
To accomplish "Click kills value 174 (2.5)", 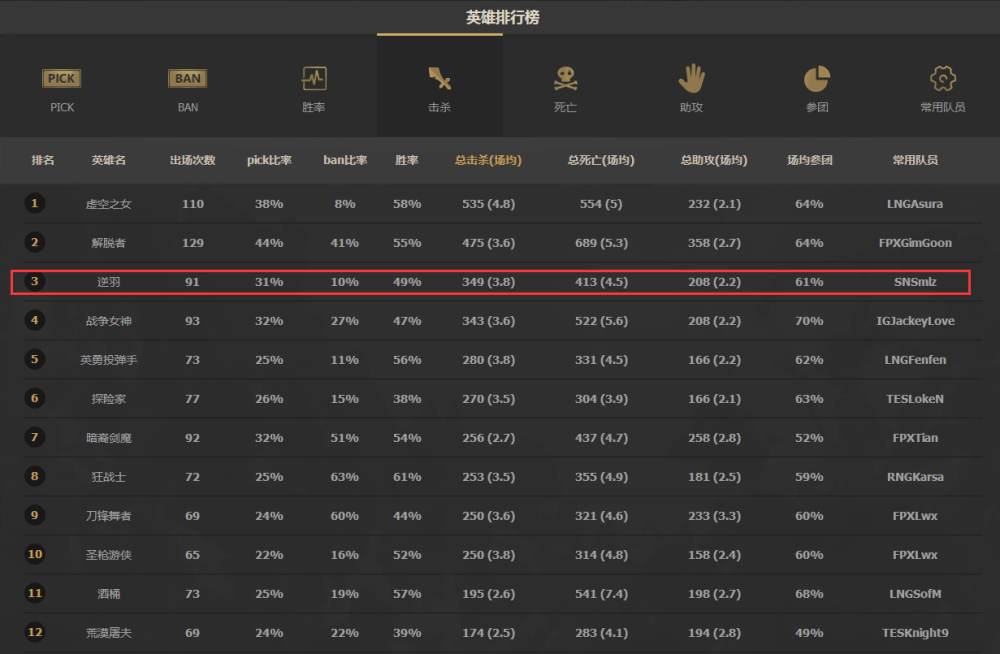I will click(x=488, y=632).
